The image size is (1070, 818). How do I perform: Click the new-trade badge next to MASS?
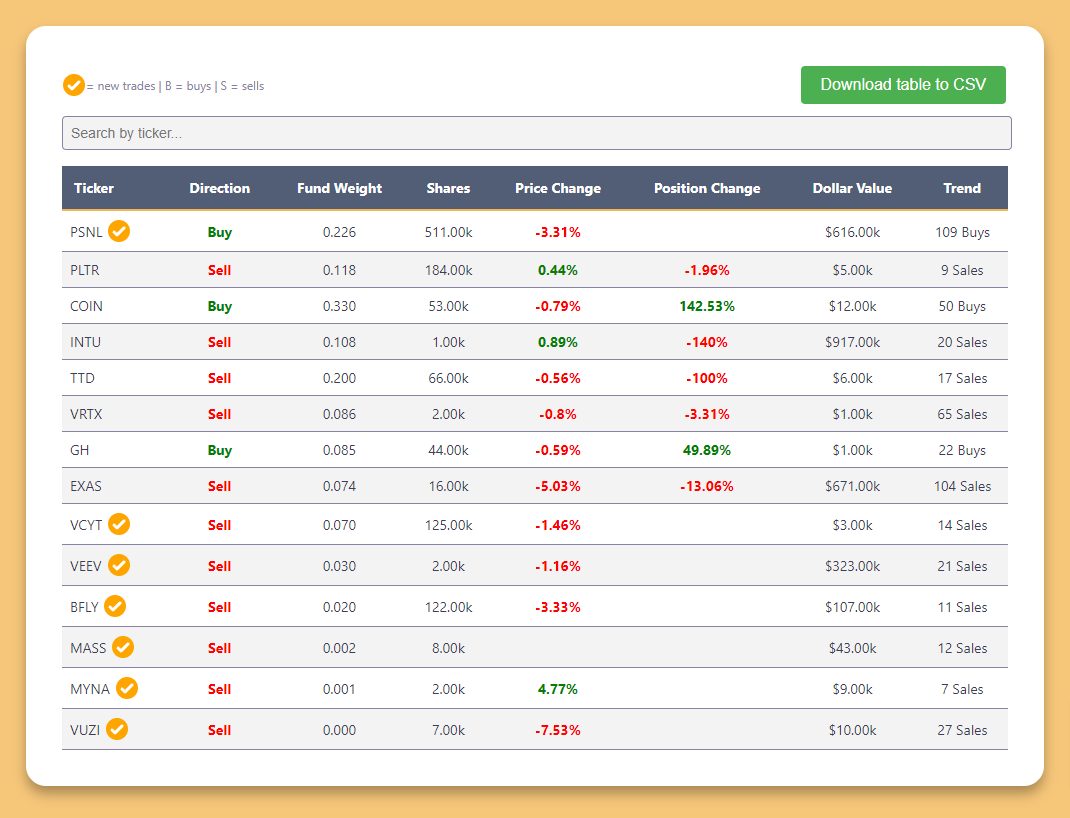click(123, 647)
